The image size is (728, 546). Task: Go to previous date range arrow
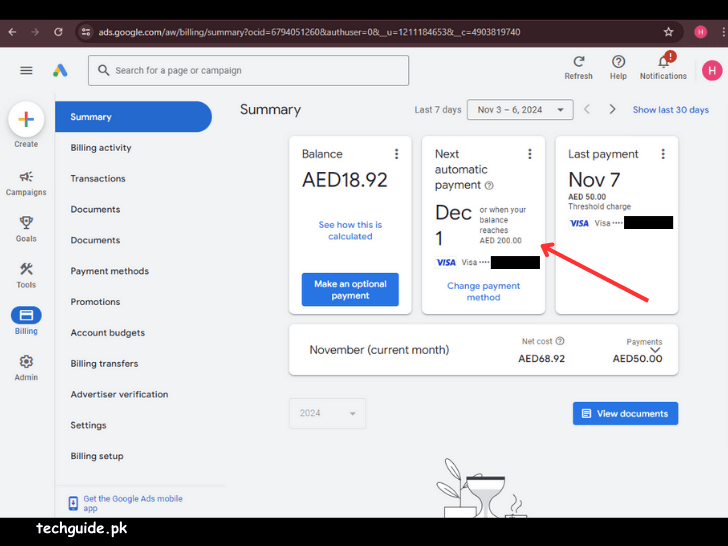click(587, 110)
